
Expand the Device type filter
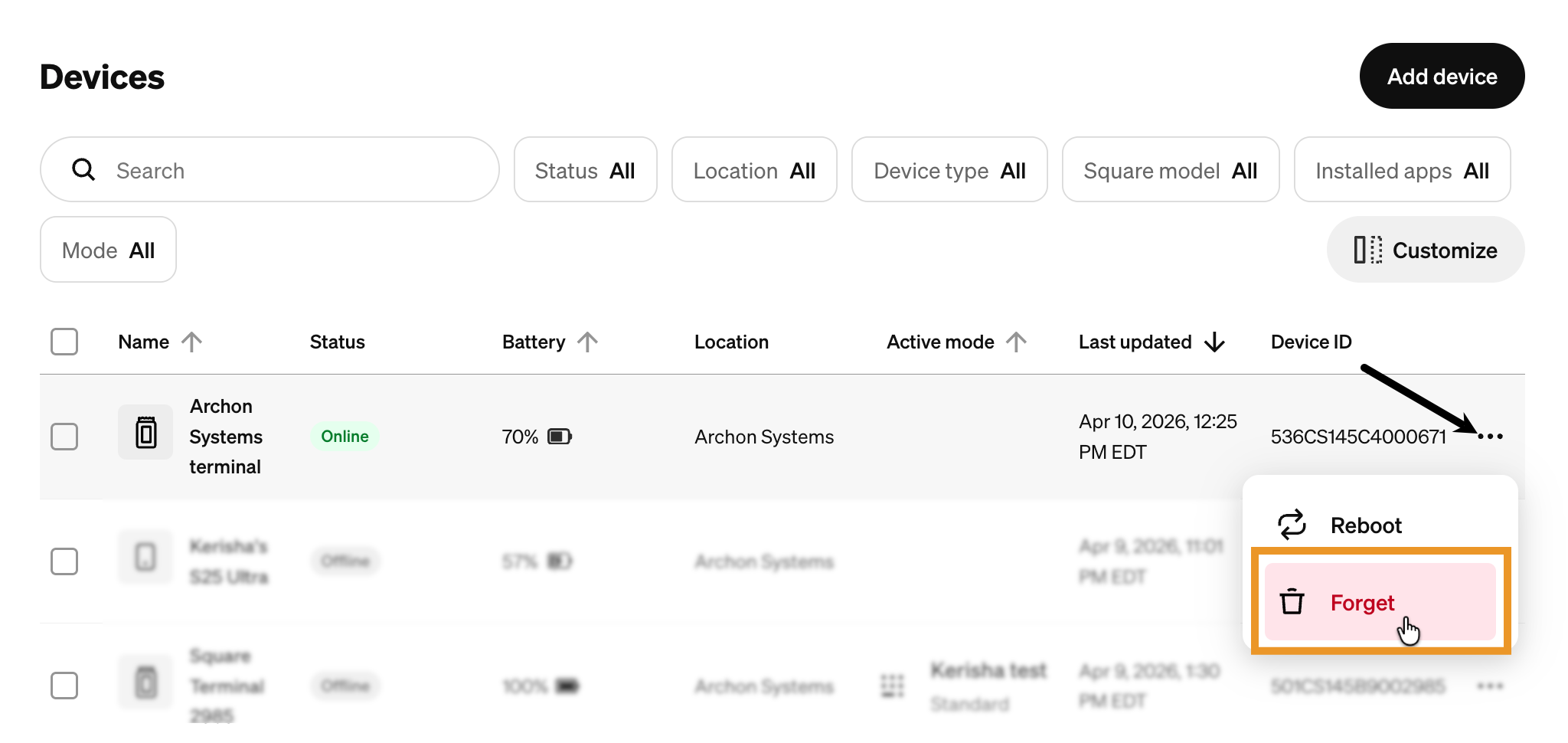949,170
